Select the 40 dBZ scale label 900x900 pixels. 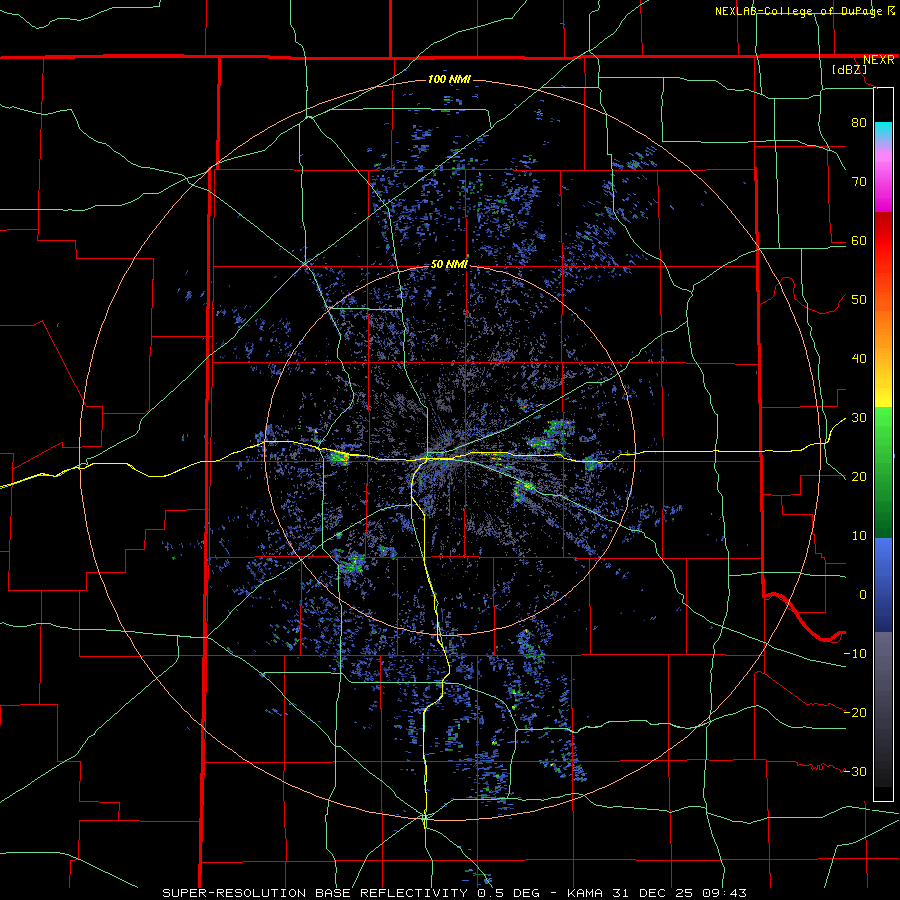(859, 359)
